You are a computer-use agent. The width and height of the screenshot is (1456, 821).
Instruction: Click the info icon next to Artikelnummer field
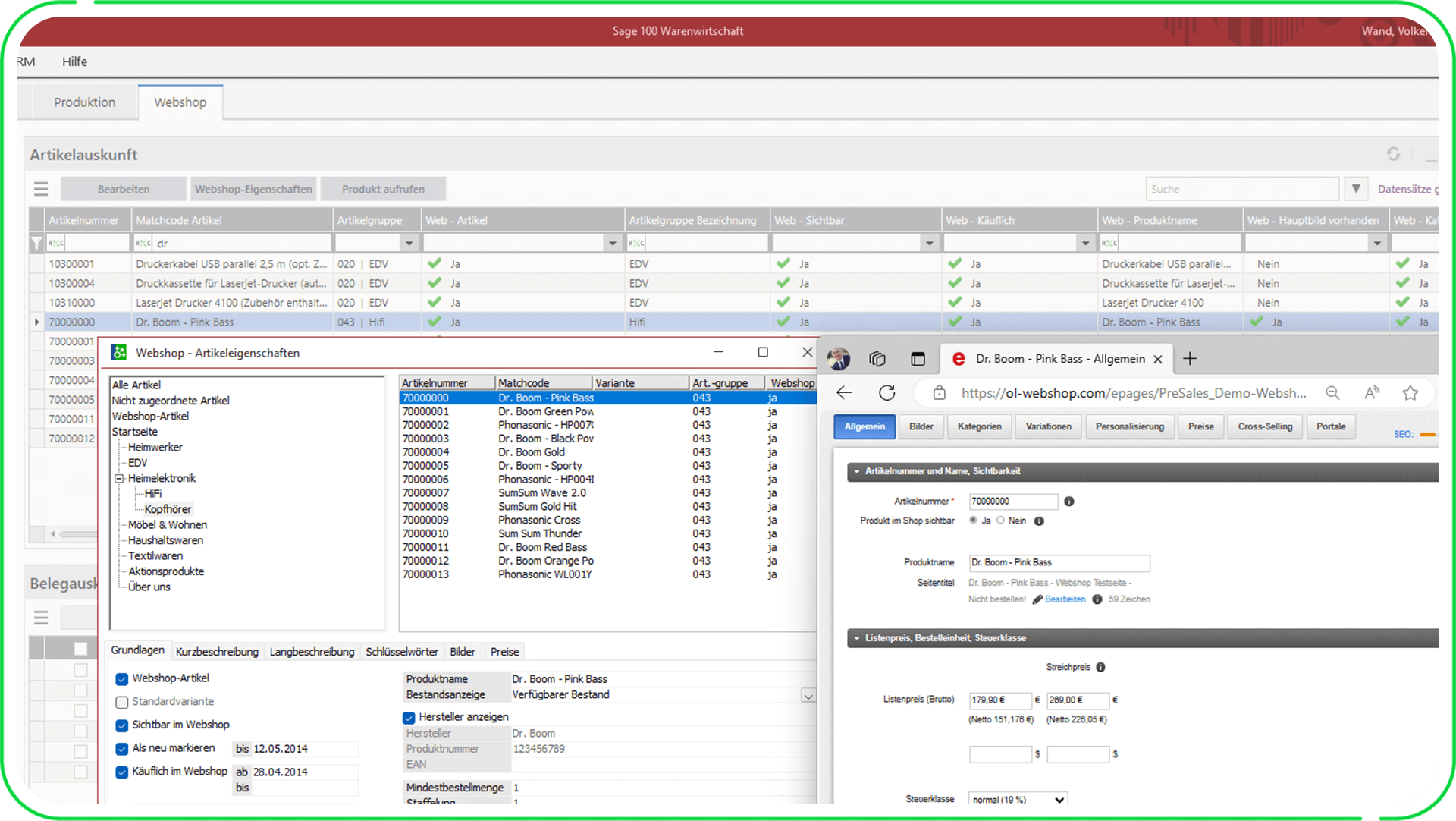(1068, 502)
